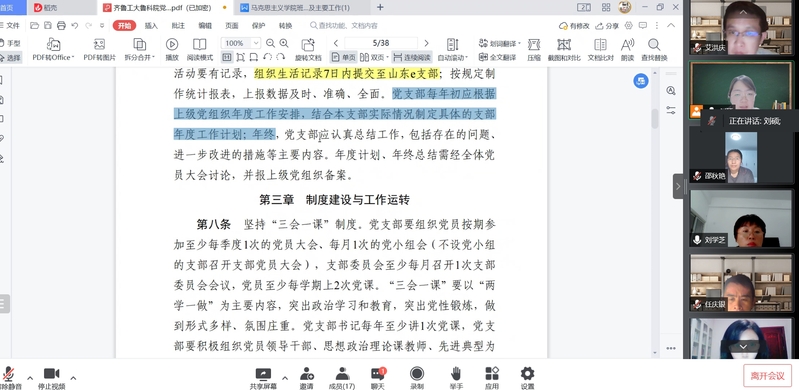Toggle 连续阅读 continuous reading
799x390 pixels.
(x=412, y=58)
